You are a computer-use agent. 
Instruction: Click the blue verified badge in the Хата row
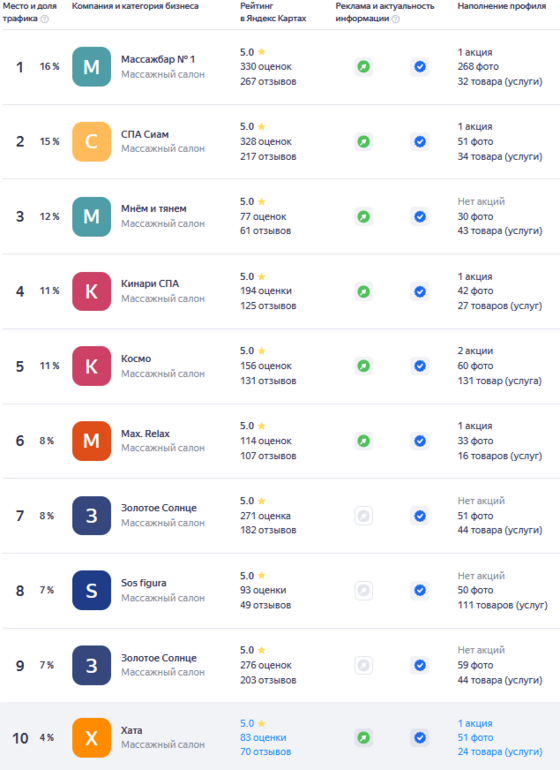click(x=420, y=738)
